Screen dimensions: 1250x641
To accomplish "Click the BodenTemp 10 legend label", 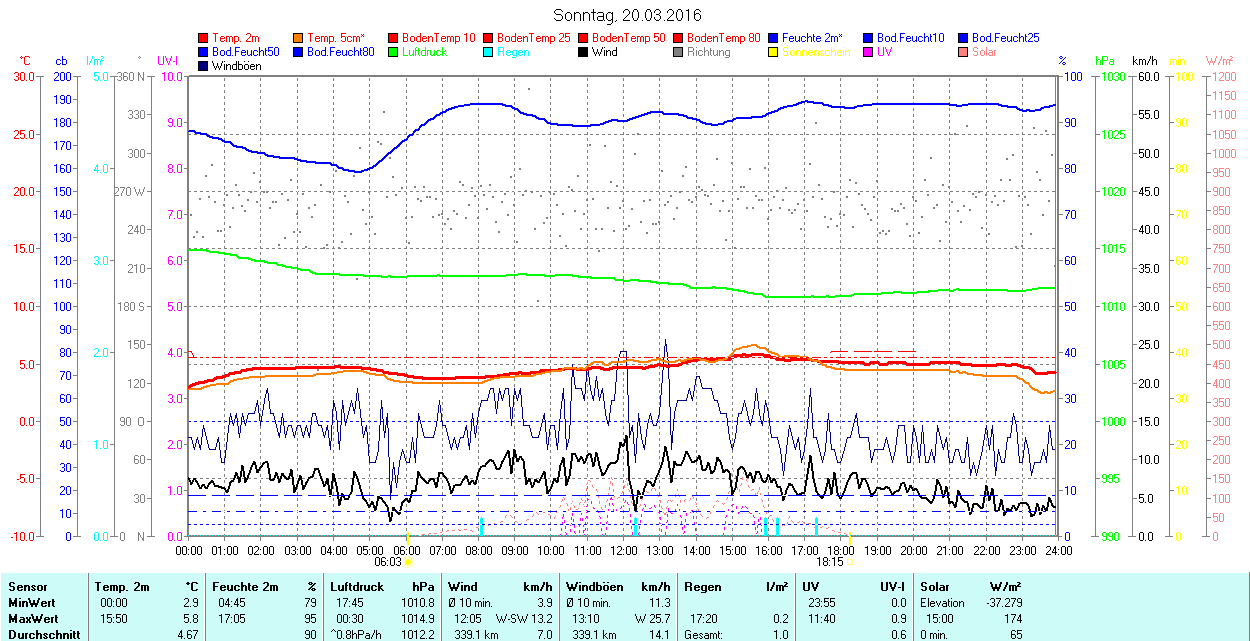I will click(438, 38).
